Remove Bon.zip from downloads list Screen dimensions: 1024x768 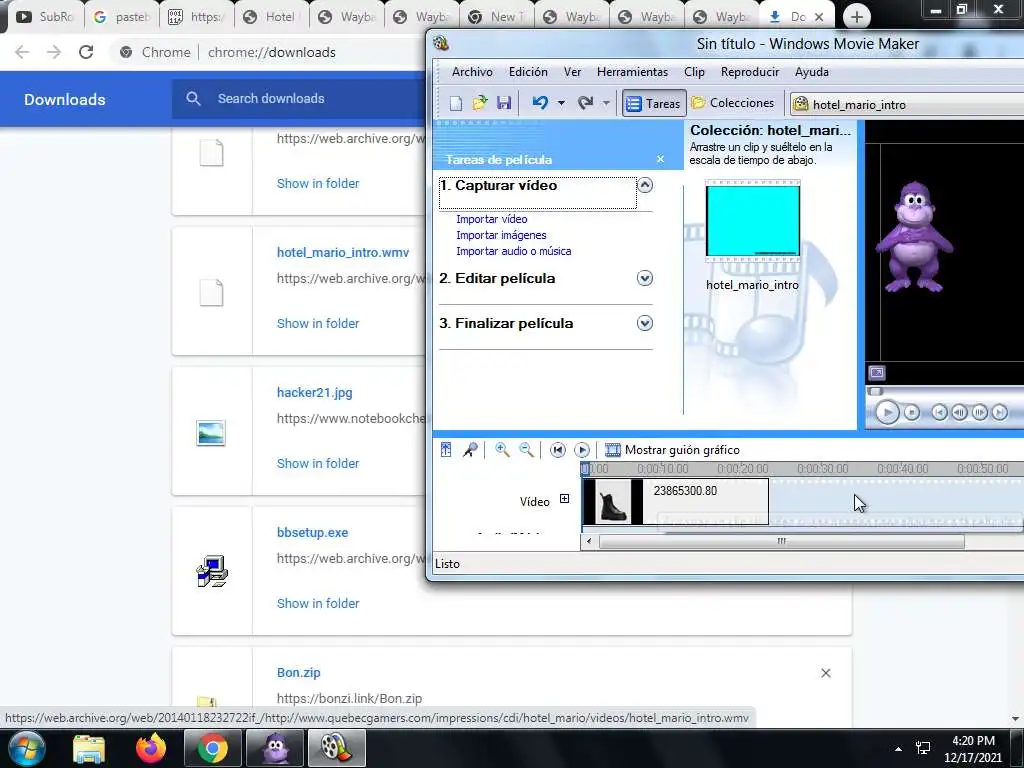825,673
